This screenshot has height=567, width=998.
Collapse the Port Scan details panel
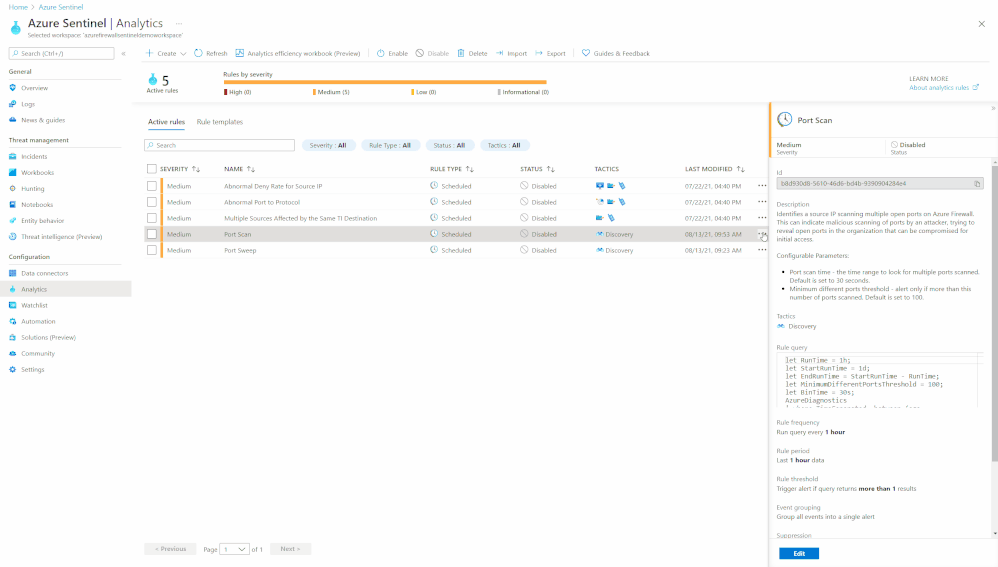993,108
